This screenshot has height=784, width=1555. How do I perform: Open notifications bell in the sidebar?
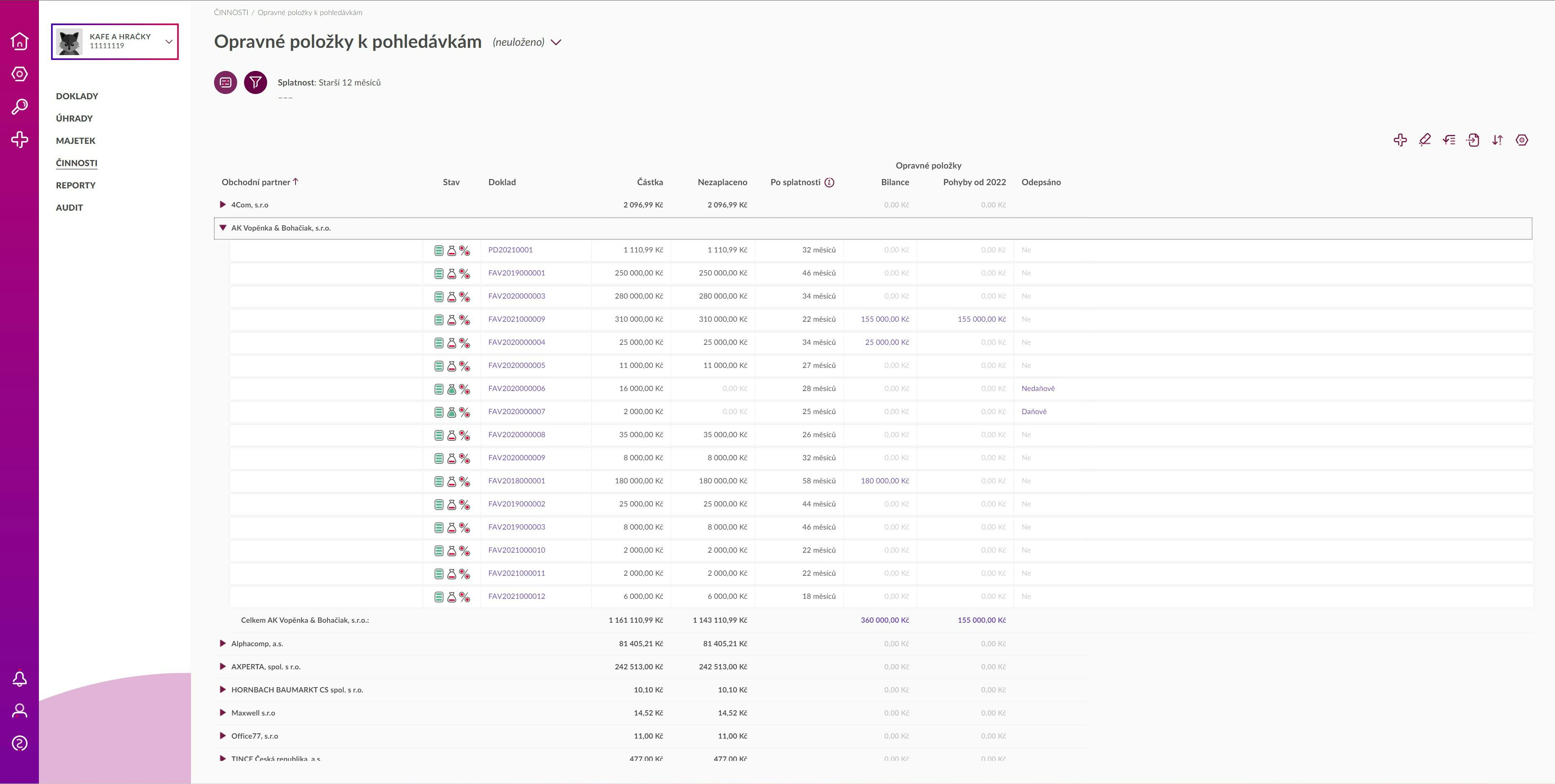[x=19, y=678]
